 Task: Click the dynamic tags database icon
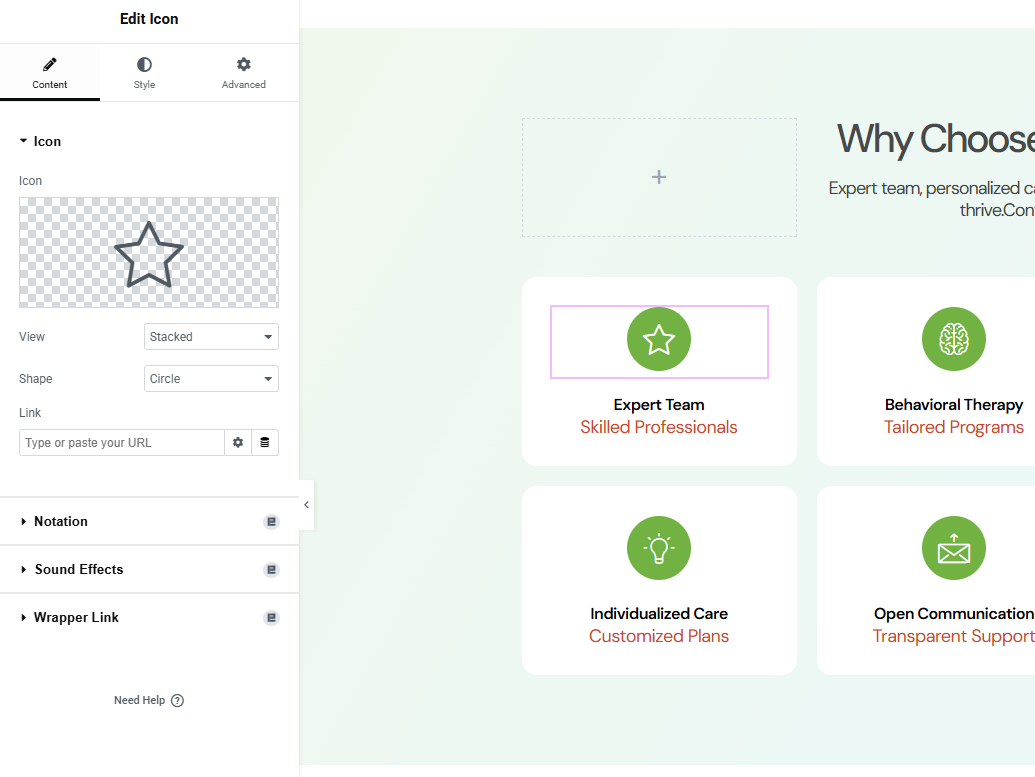(265, 443)
